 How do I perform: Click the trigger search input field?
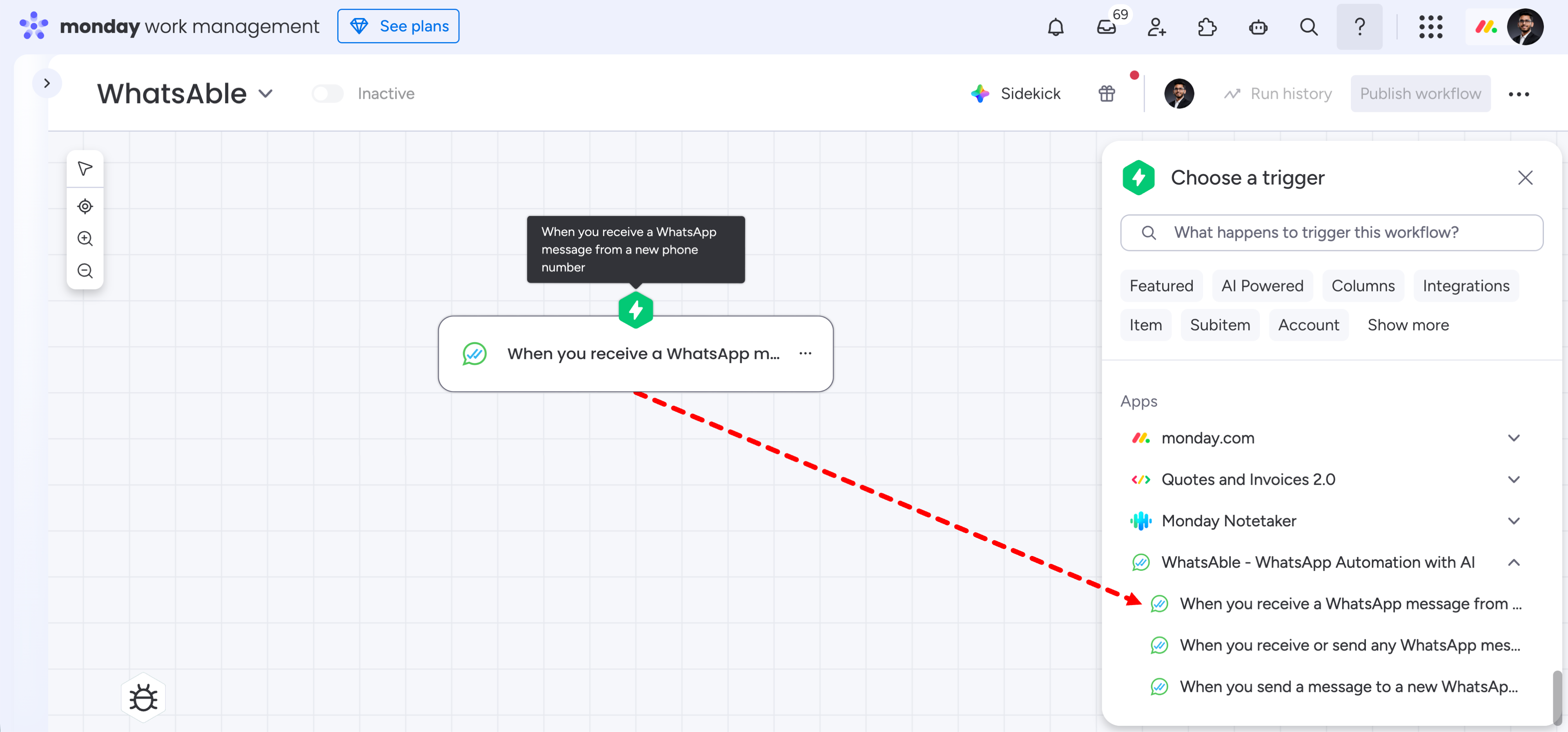point(1331,232)
